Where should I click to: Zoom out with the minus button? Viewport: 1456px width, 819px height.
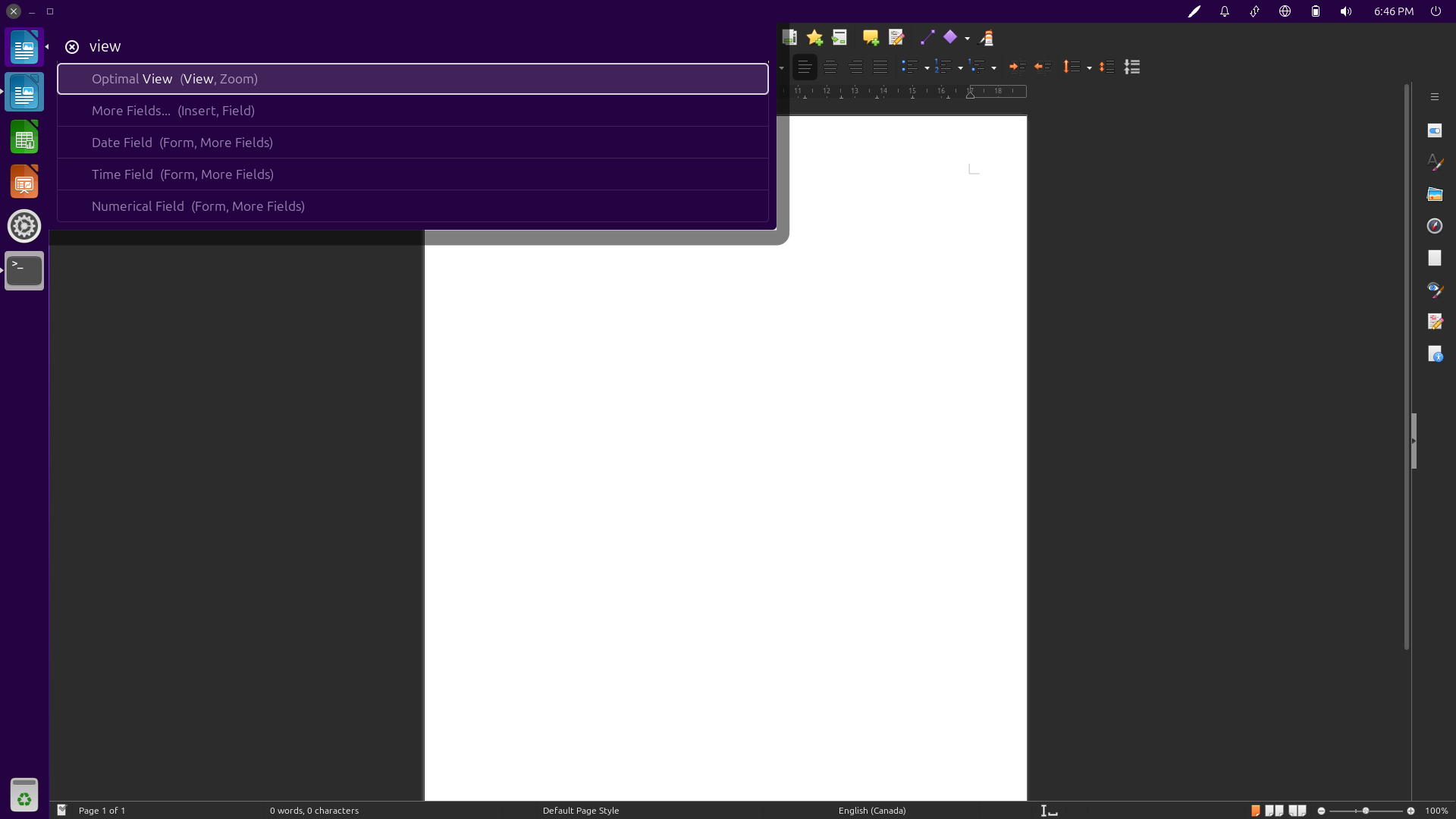point(1321,811)
